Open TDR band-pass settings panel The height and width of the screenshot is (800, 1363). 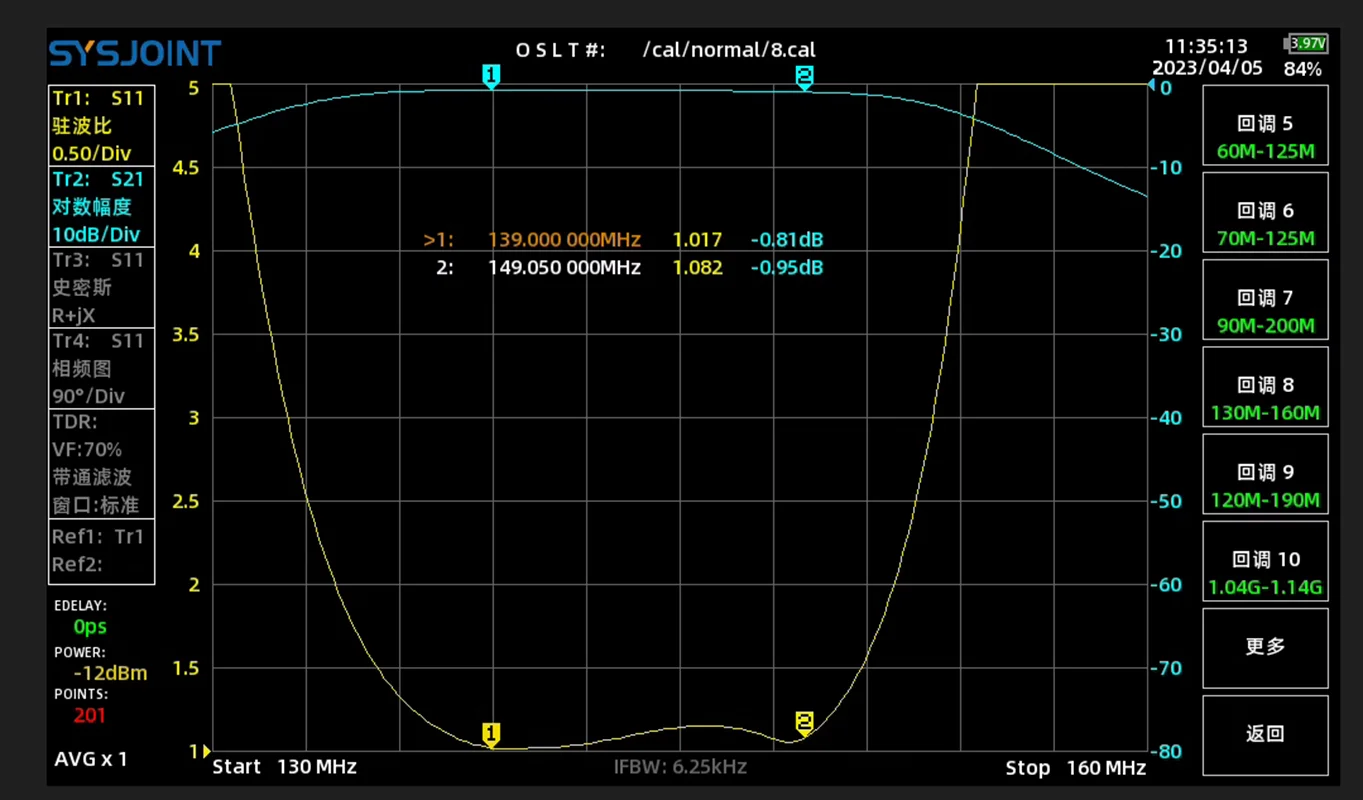coord(102,464)
